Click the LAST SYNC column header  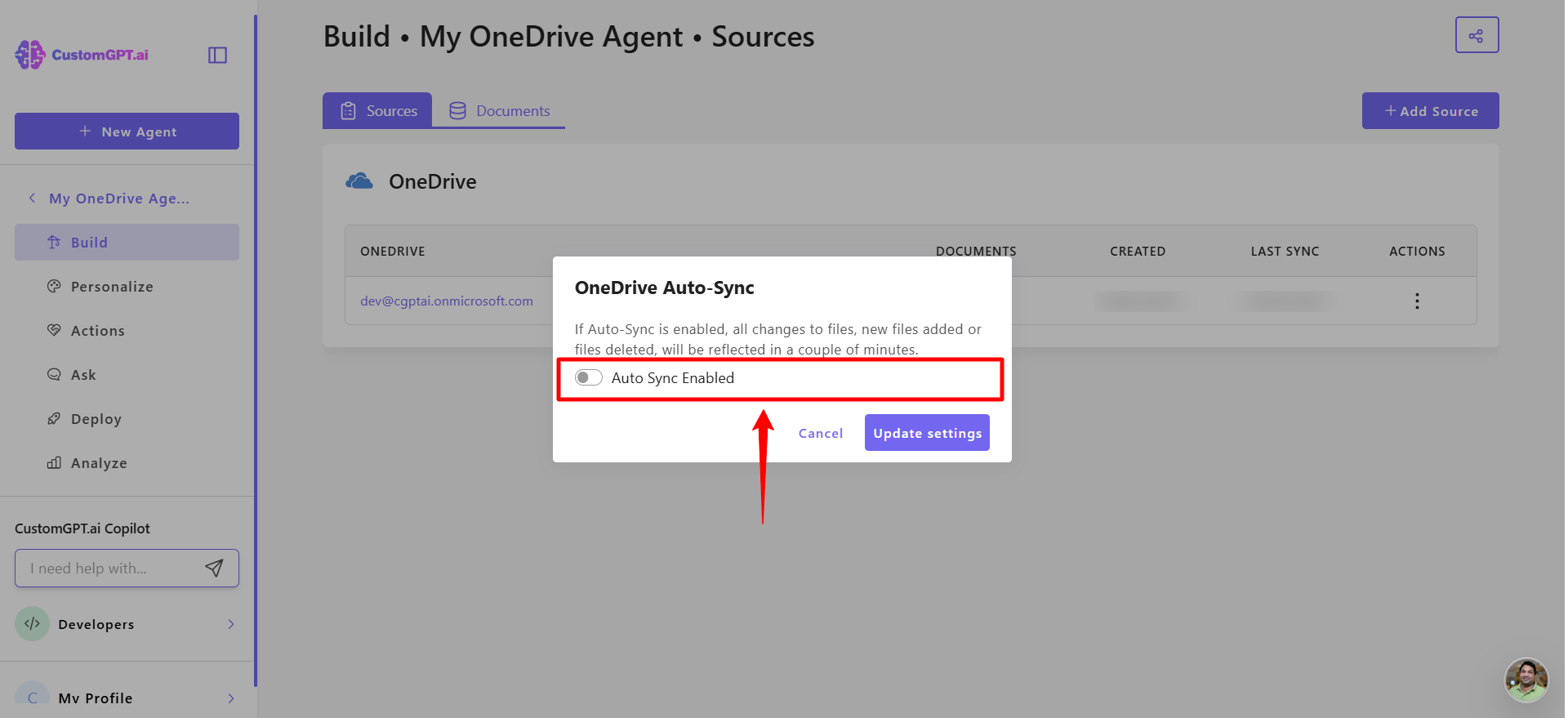point(1285,252)
